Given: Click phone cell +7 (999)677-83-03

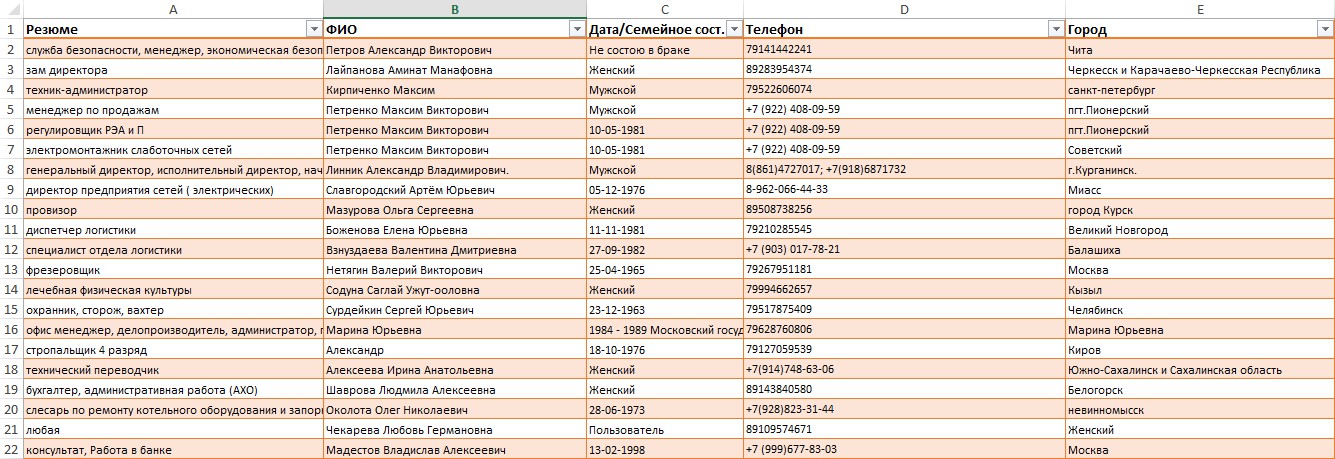Looking at the screenshot, I should (904, 450).
